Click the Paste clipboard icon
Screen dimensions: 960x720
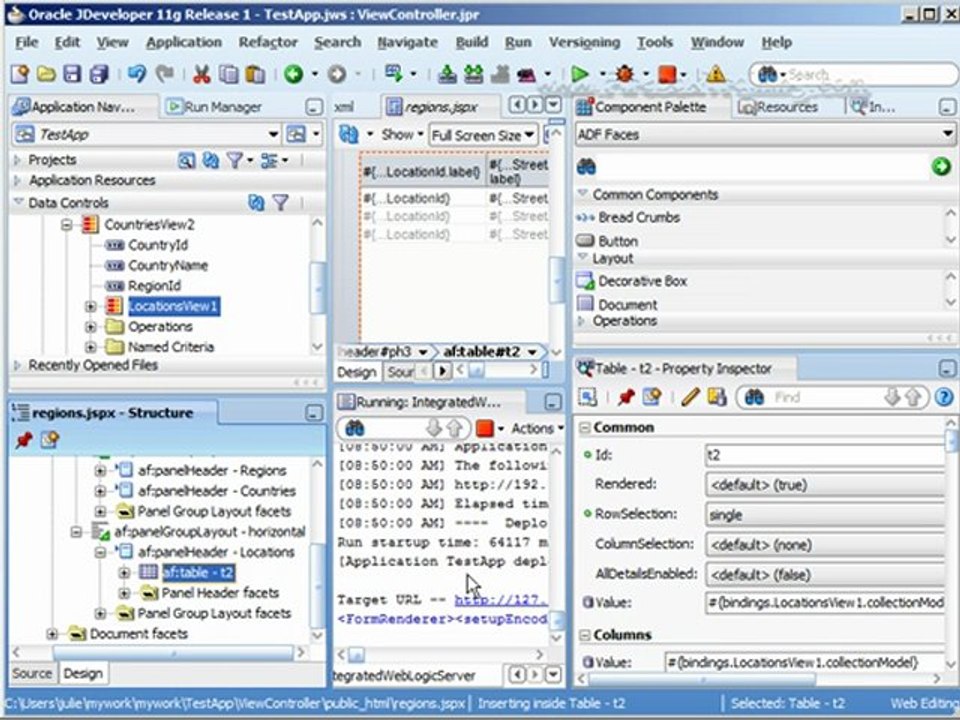click(255, 74)
